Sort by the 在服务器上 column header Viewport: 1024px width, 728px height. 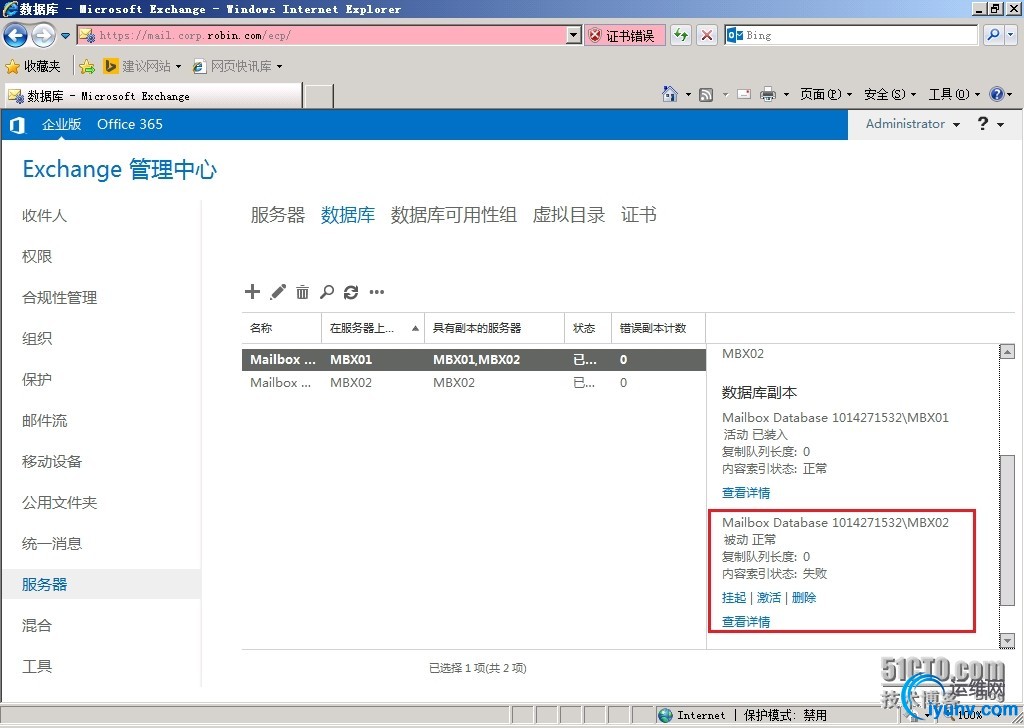370,328
